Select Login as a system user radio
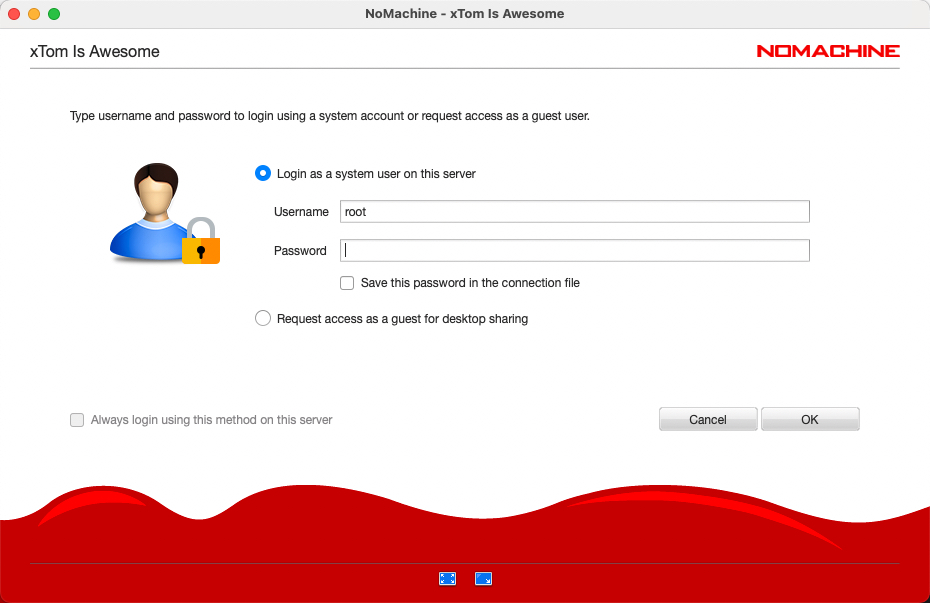930x603 pixels. [x=263, y=173]
